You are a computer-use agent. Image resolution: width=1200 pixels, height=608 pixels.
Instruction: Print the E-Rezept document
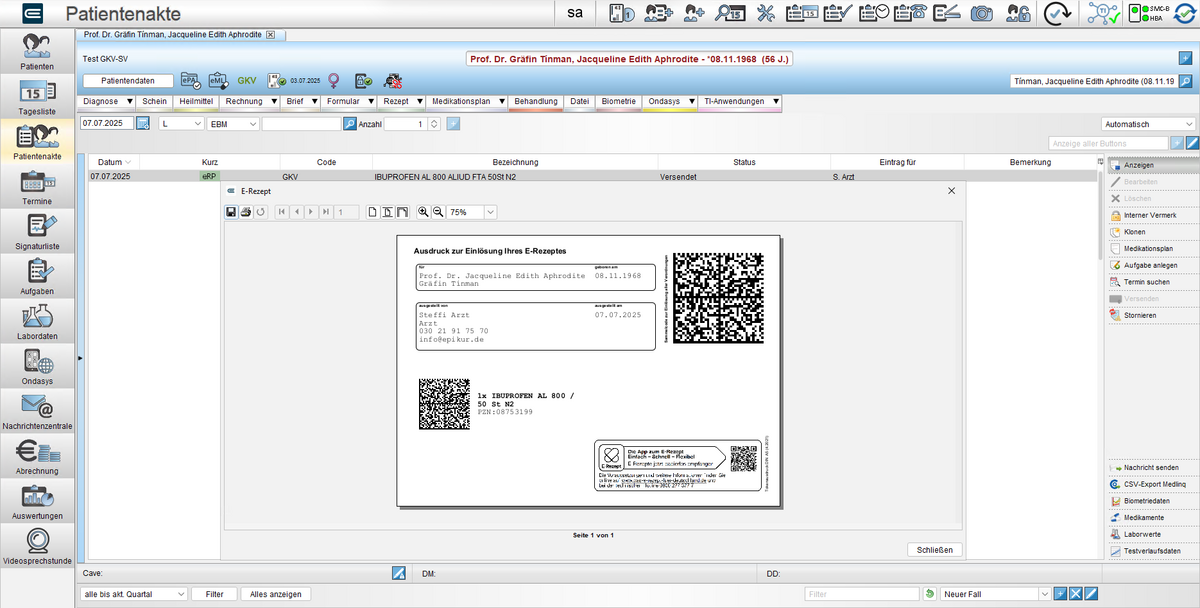tap(246, 212)
